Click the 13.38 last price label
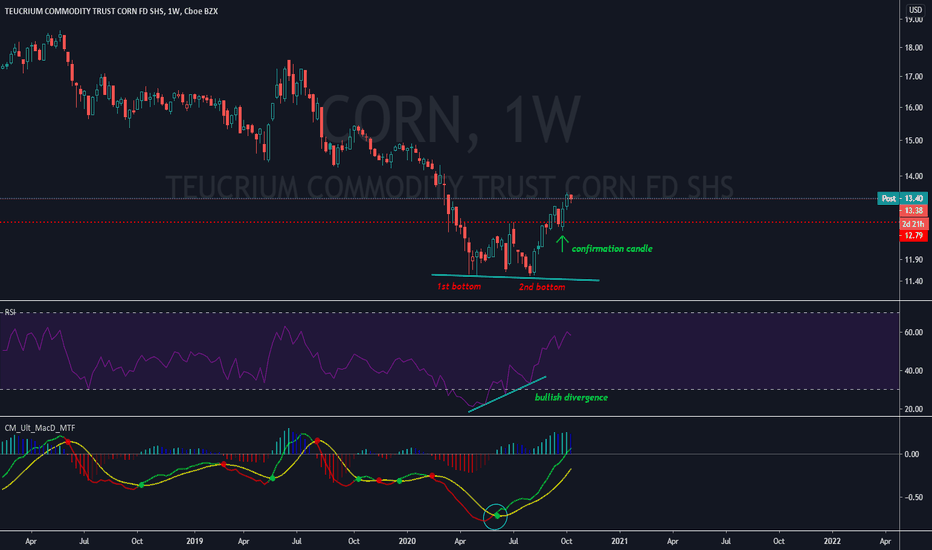The width and height of the screenshot is (932, 550). click(x=914, y=210)
